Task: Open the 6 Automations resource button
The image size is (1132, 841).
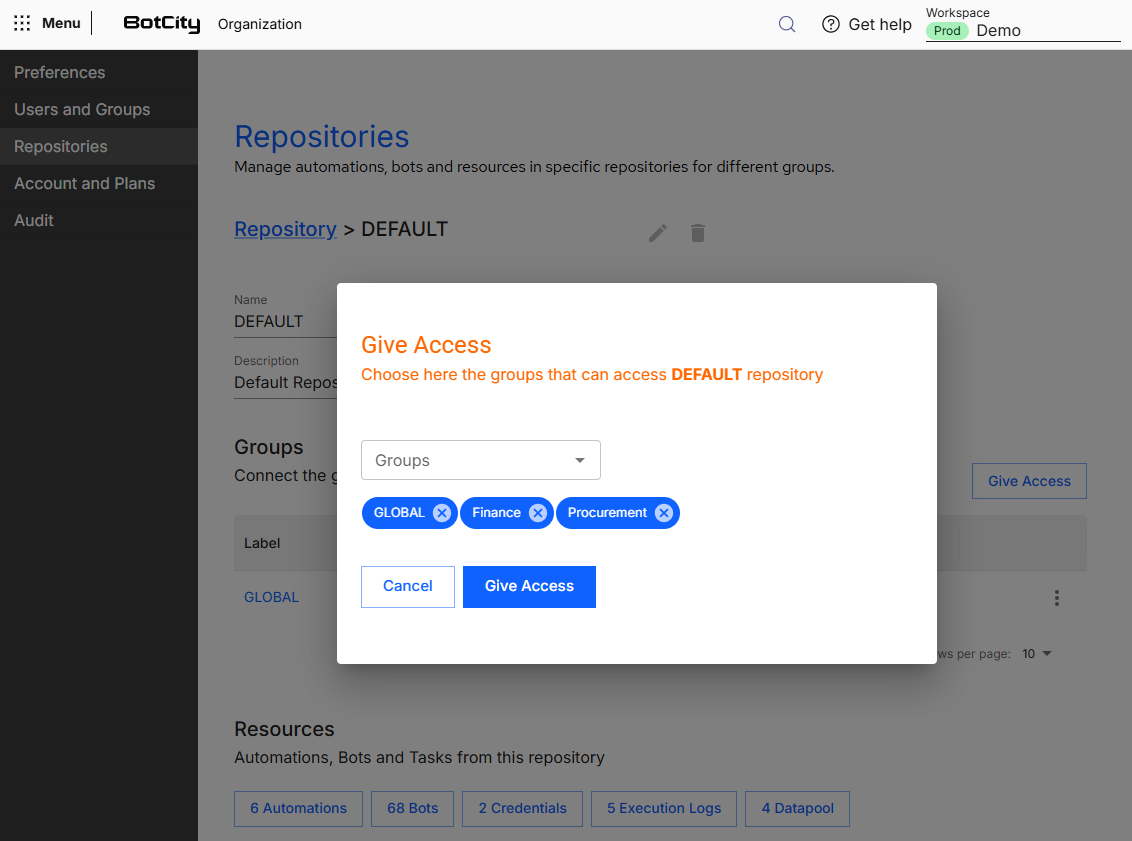Action: tap(298, 809)
